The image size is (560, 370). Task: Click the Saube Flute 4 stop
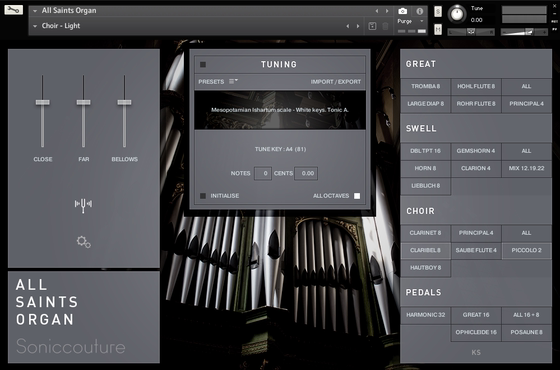tap(476, 250)
